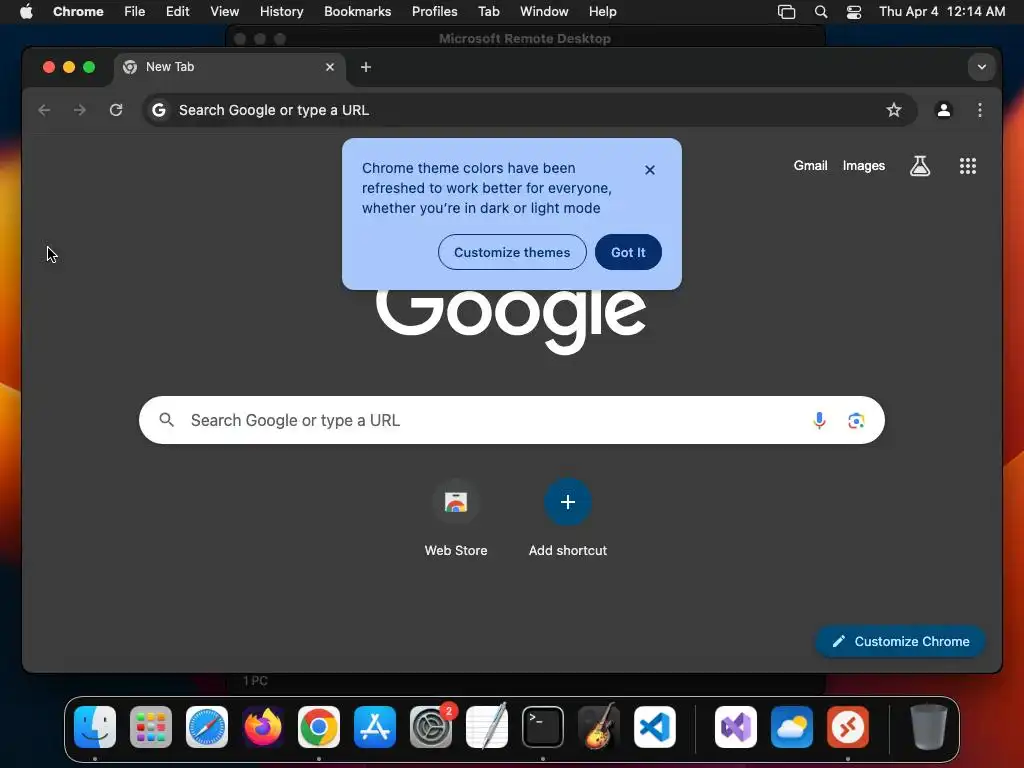The image size is (1024, 768).
Task: Open the Google apps grid icon
Action: click(x=967, y=166)
